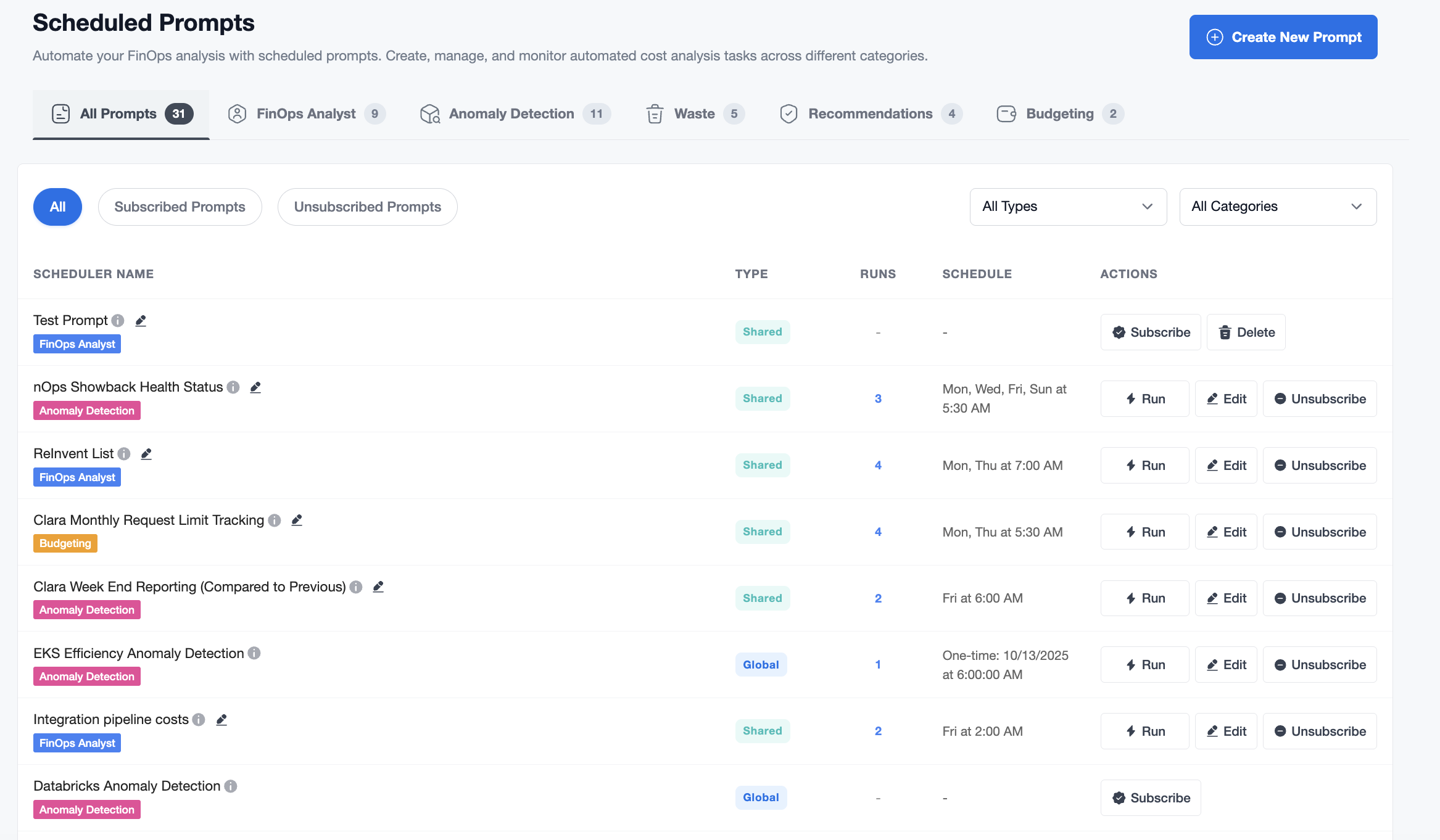This screenshot has height=840, width=1440.
Task: Show Unsubscribed Prompts only
Action: (367, 207)
